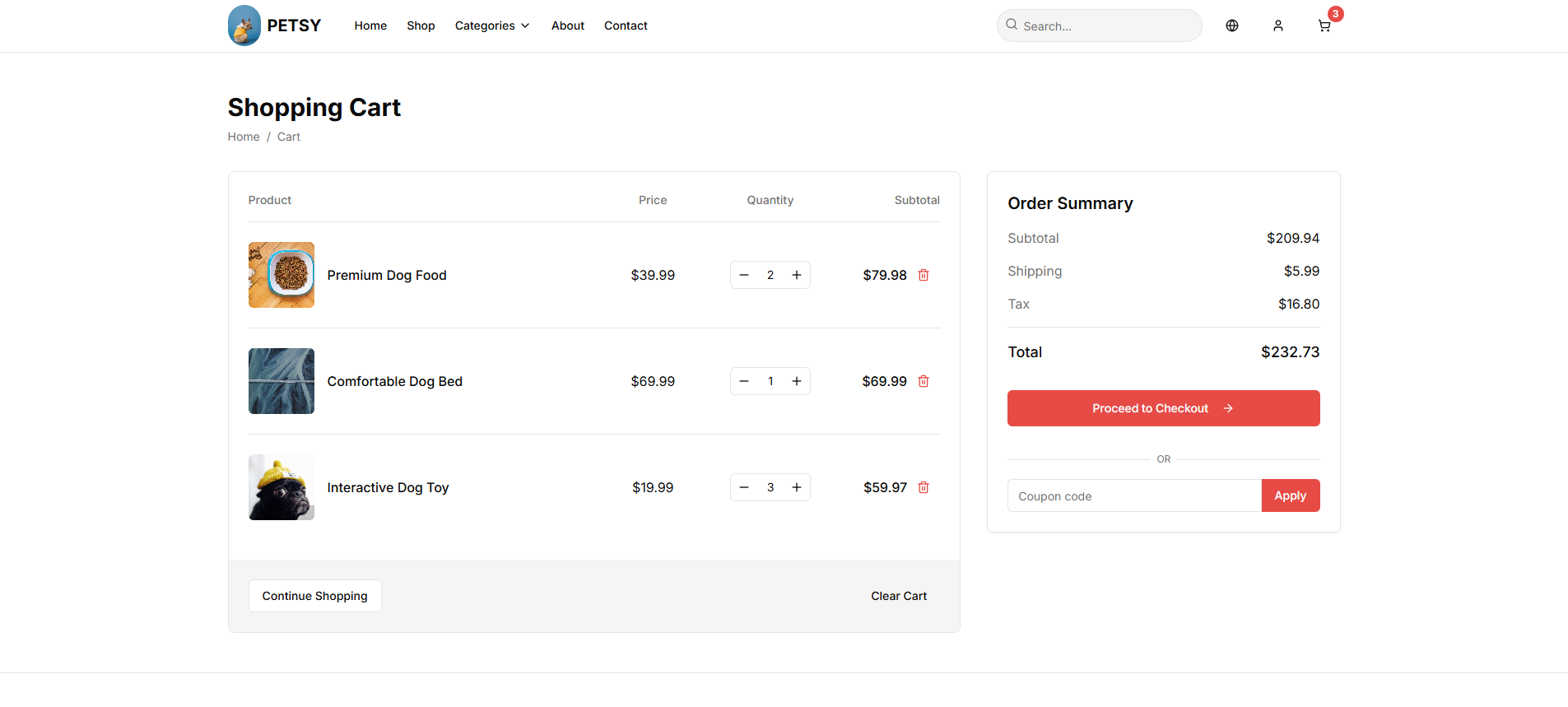Image resolution: width=1568 pixels, height=707 pixels.
Task: Decrease Interactive Dog Toy quantity
Action: tap(744, 487)
